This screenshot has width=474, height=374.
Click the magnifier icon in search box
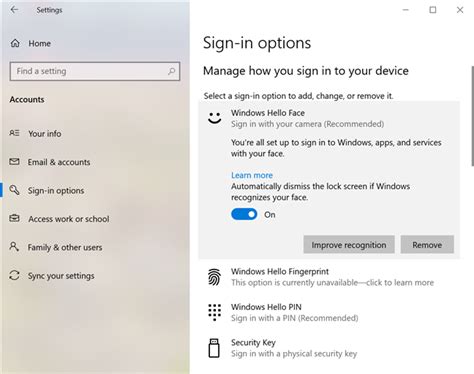171,71
